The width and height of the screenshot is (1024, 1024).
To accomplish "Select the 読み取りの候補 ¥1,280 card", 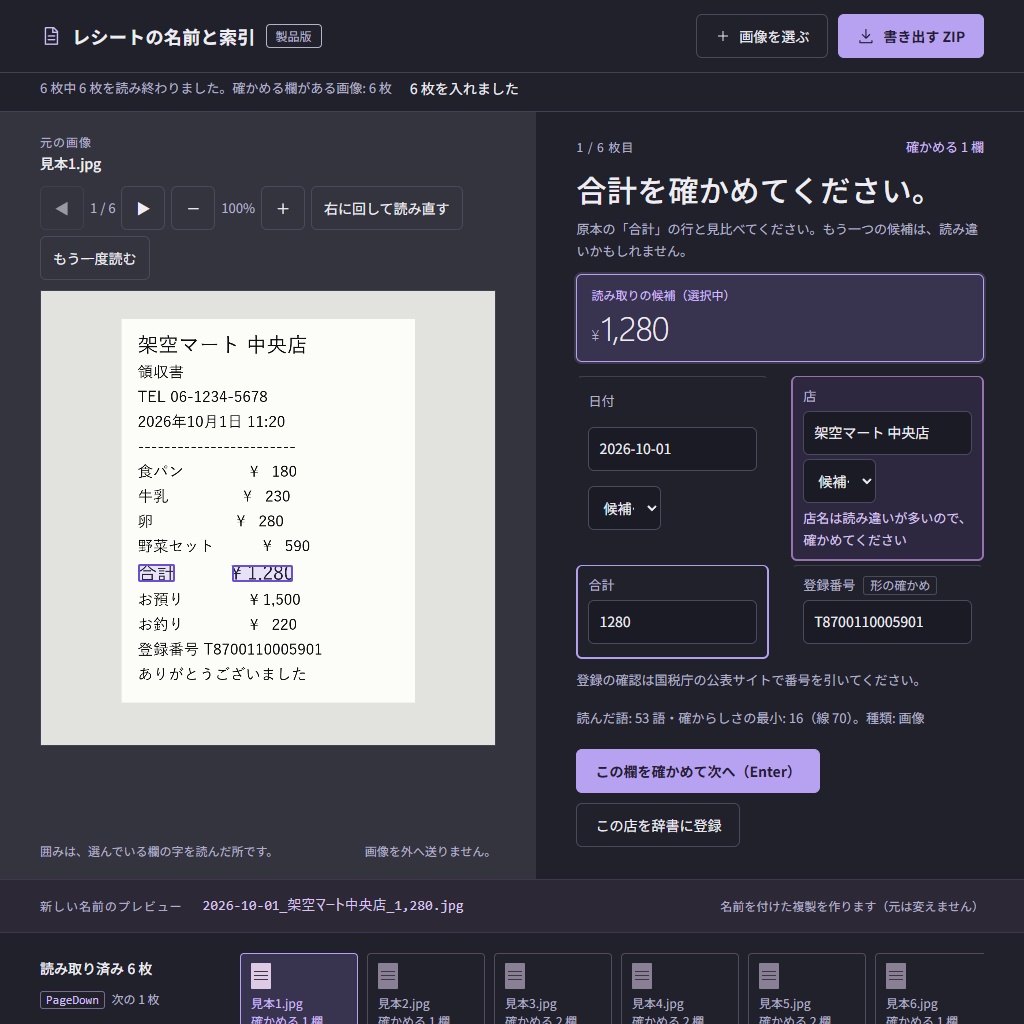I will click(780, 318).
